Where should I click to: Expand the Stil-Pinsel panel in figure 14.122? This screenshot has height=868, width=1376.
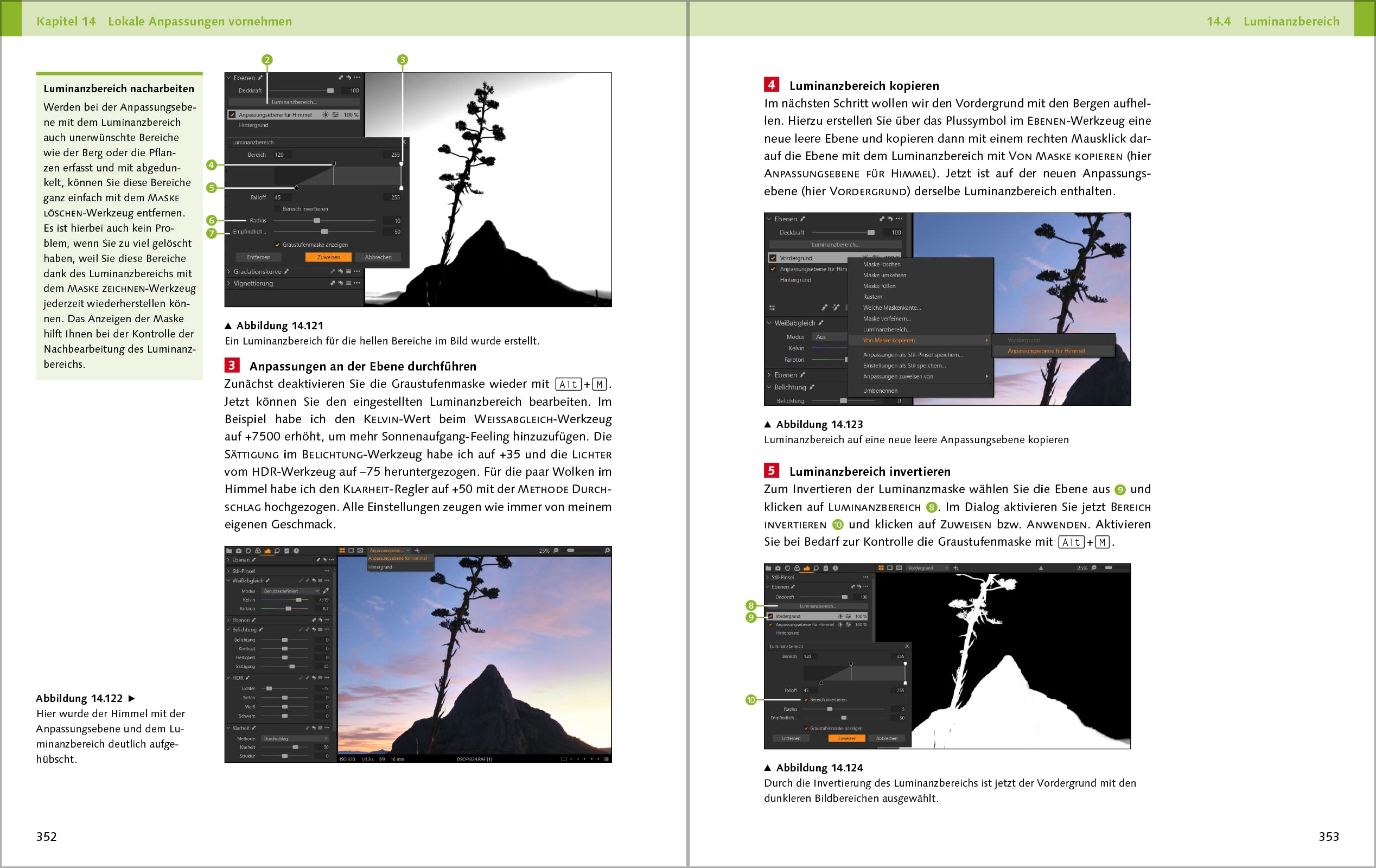228,571
